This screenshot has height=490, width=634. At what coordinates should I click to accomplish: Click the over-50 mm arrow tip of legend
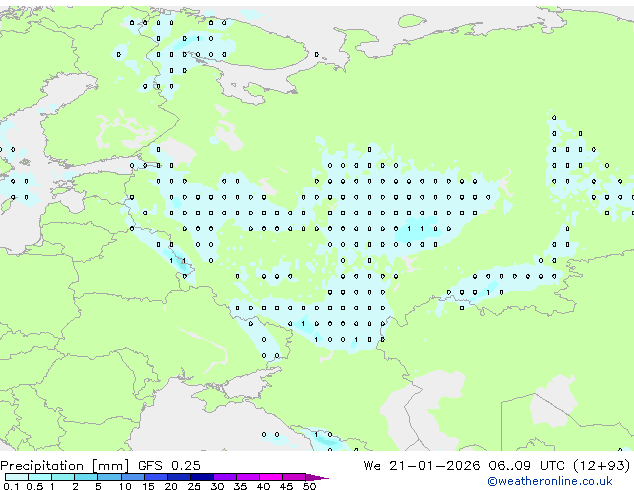(317, 477)
